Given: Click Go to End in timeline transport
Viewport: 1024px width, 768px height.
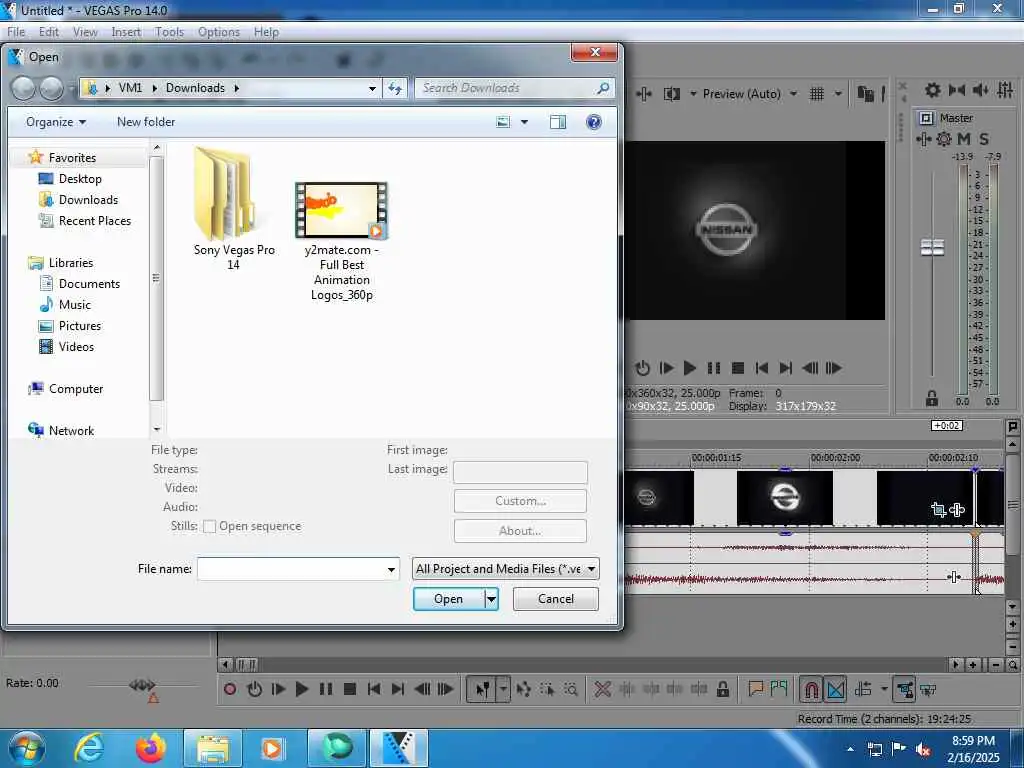Looking at the screenshot, I should [x=398, y=689].
